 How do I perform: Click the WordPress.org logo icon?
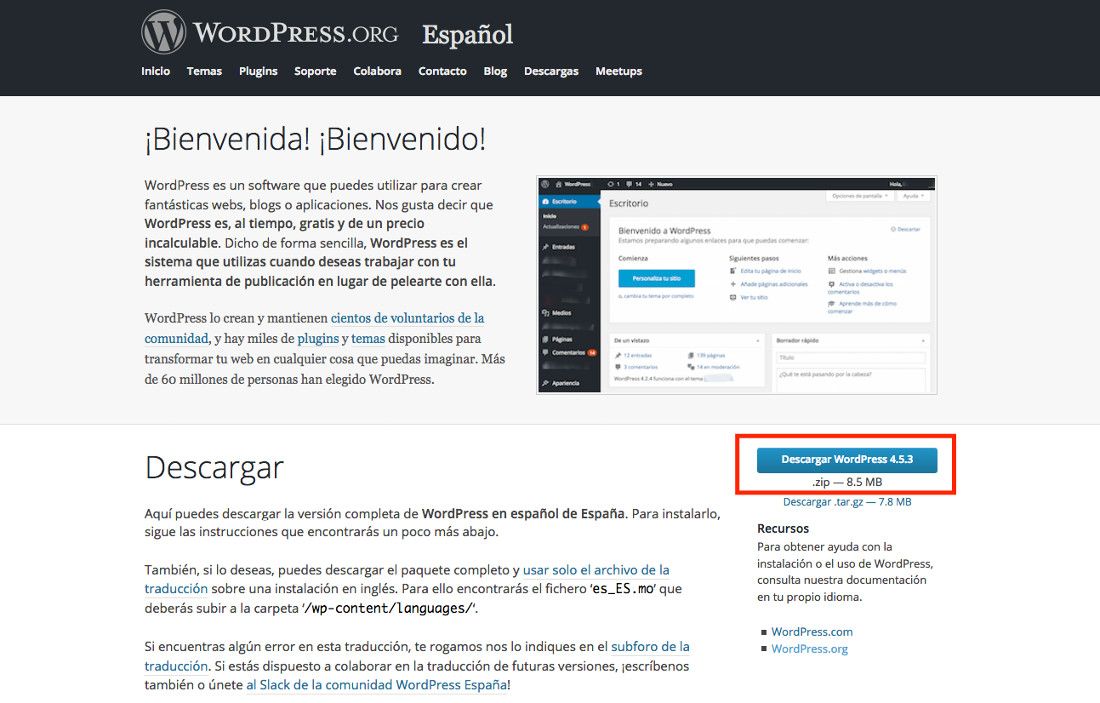click(163, 32)
